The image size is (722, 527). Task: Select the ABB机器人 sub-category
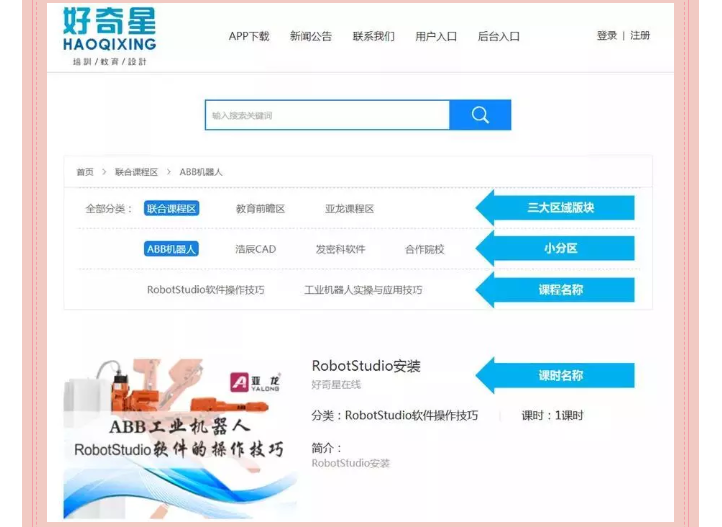(171, 249)
